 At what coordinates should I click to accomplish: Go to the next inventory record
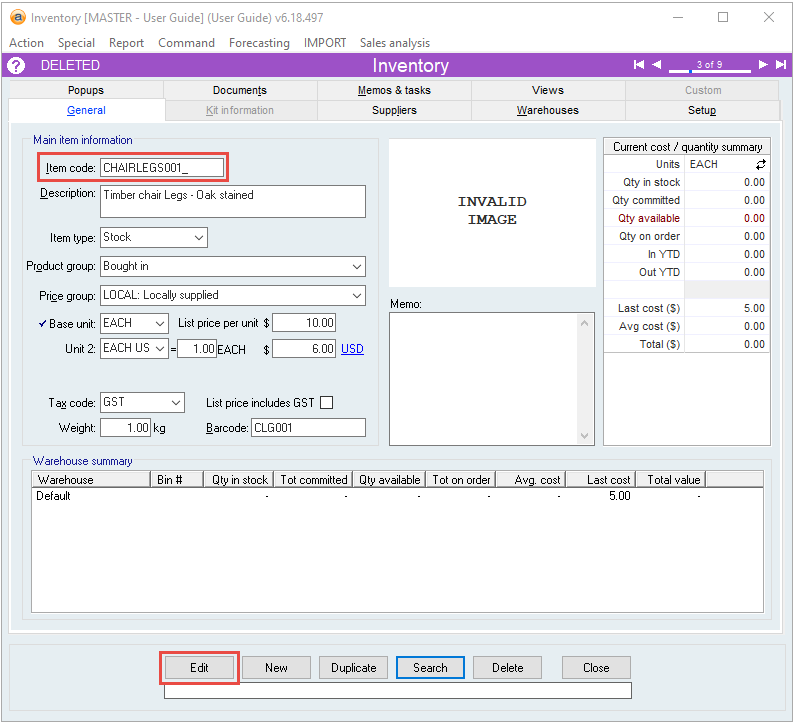pos(762,65)
